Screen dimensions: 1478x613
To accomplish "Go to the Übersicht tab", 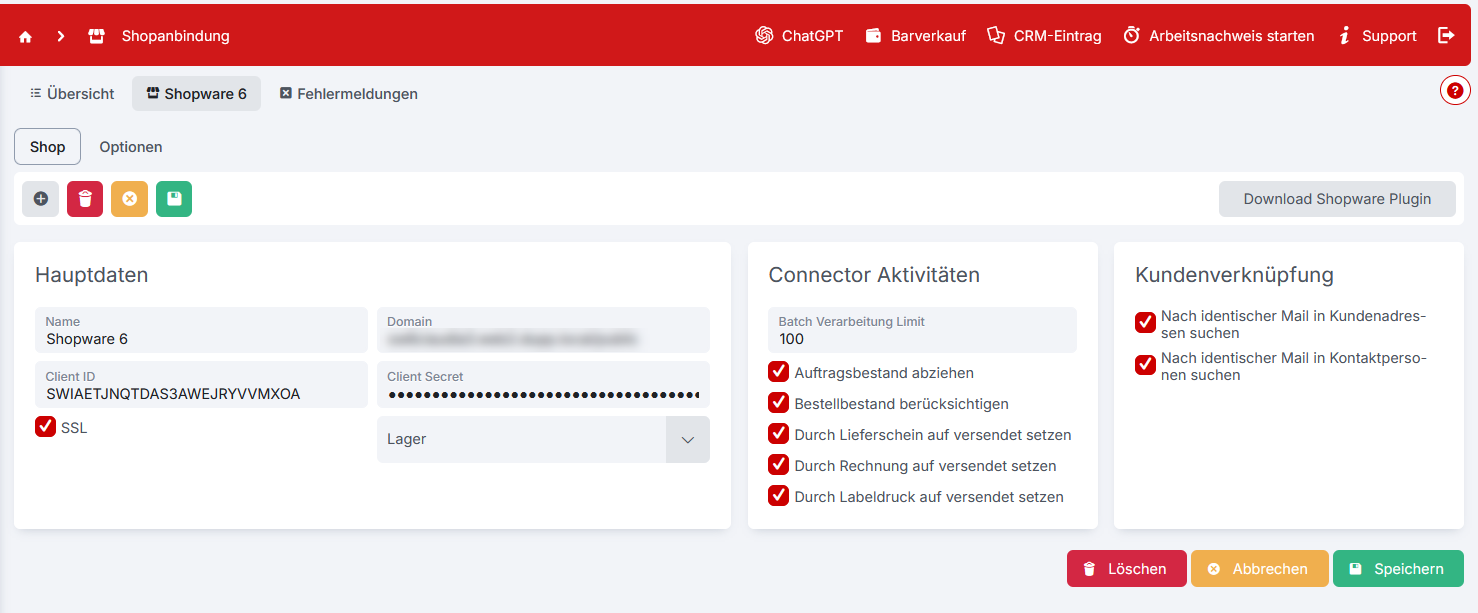I will pos(72,94).
